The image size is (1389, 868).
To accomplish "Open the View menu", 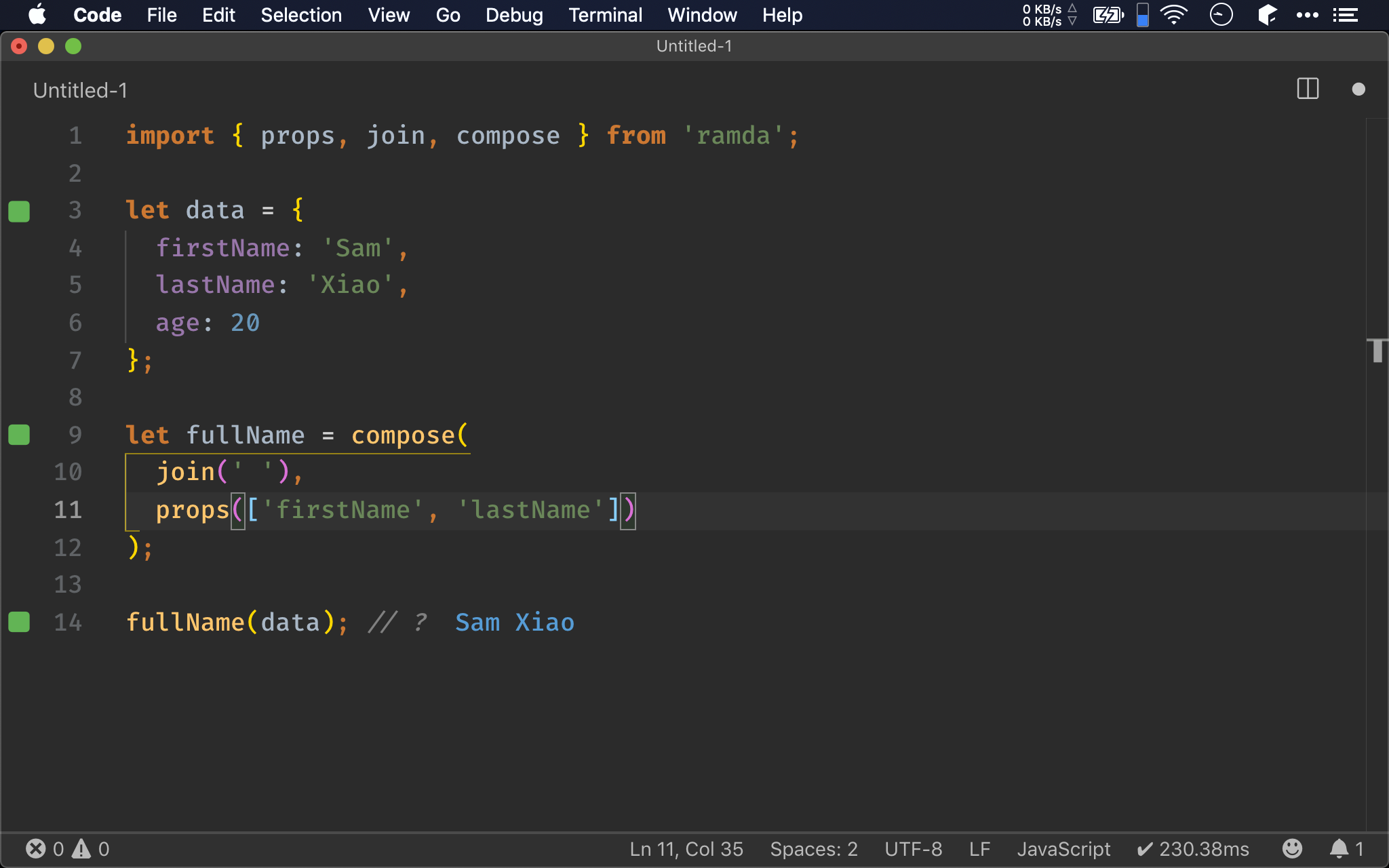I will point(389,15).
